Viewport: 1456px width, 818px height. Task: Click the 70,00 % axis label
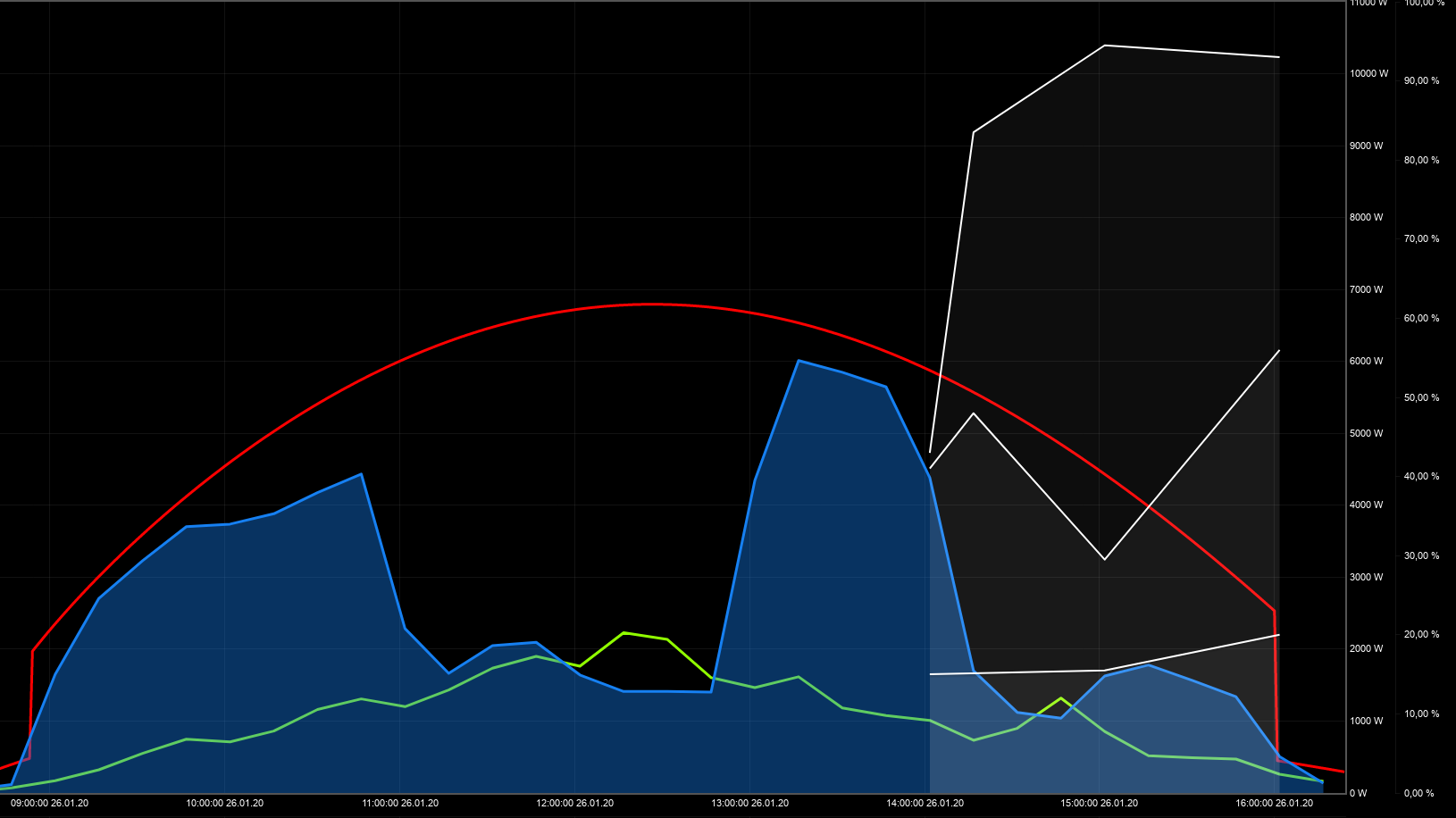(x=1421, y=239)
